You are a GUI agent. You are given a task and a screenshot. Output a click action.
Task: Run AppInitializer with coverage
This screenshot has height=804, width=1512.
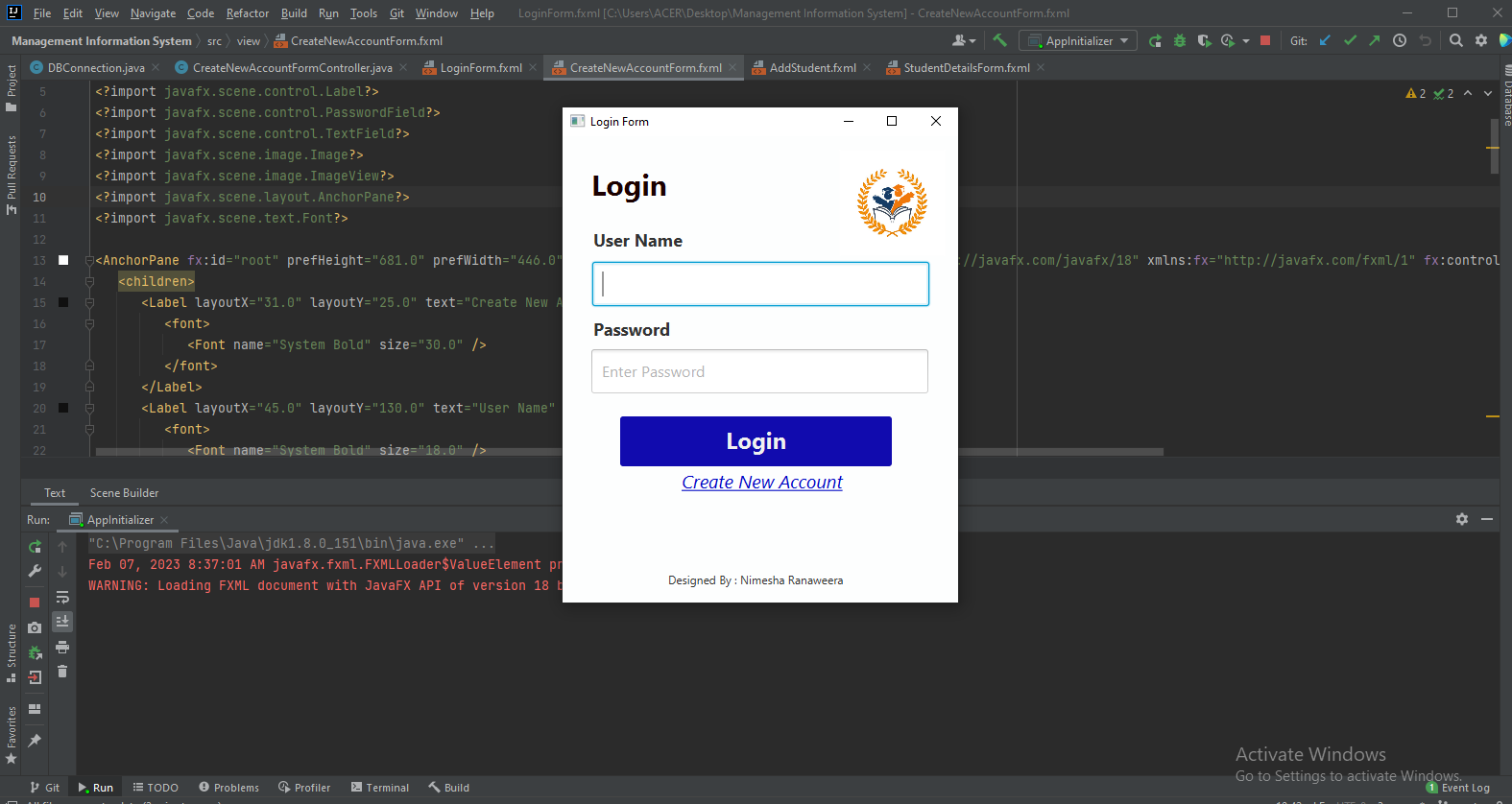point(1204,40)
